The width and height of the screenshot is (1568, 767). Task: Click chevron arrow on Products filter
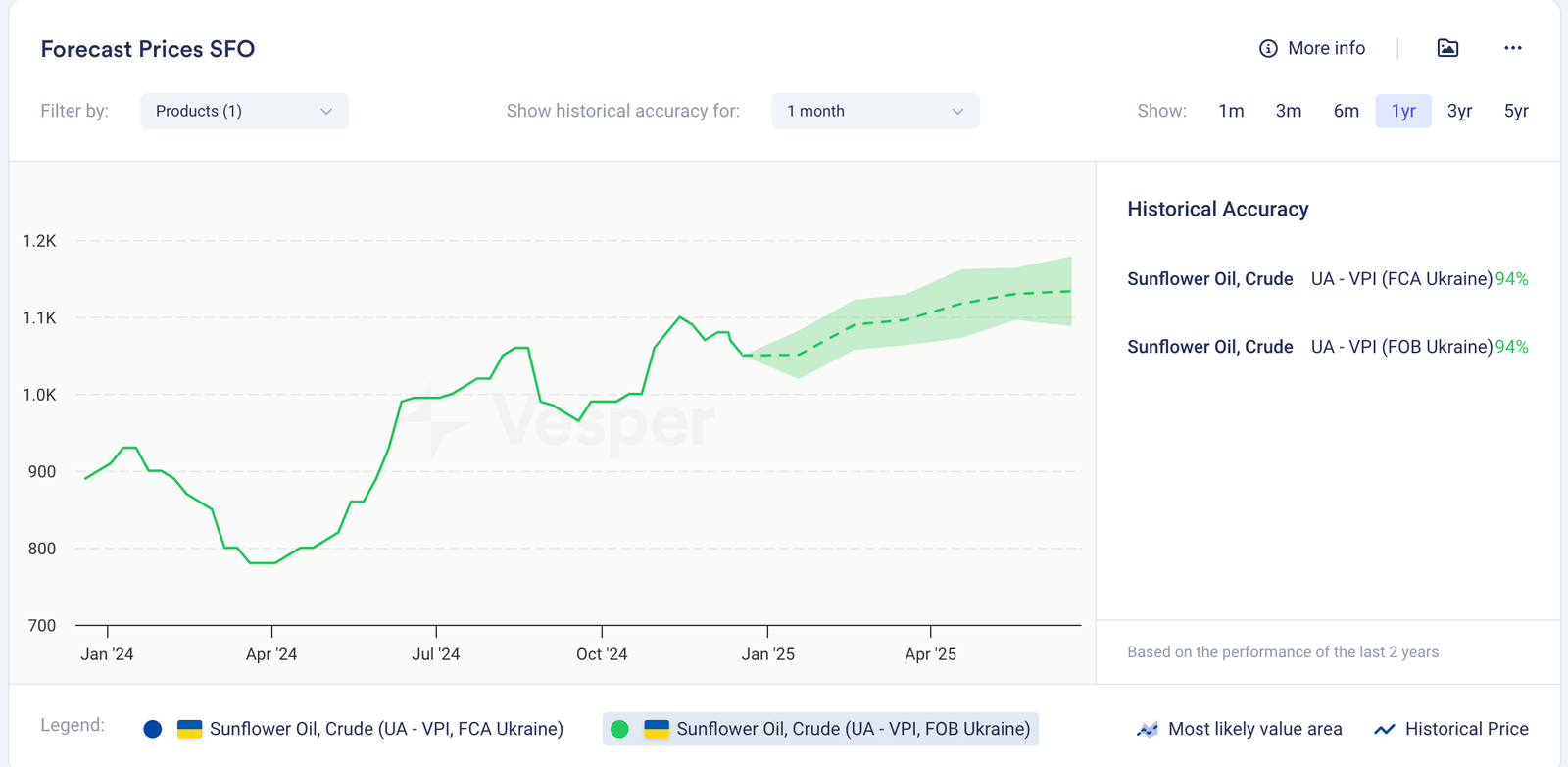point(326,112)
